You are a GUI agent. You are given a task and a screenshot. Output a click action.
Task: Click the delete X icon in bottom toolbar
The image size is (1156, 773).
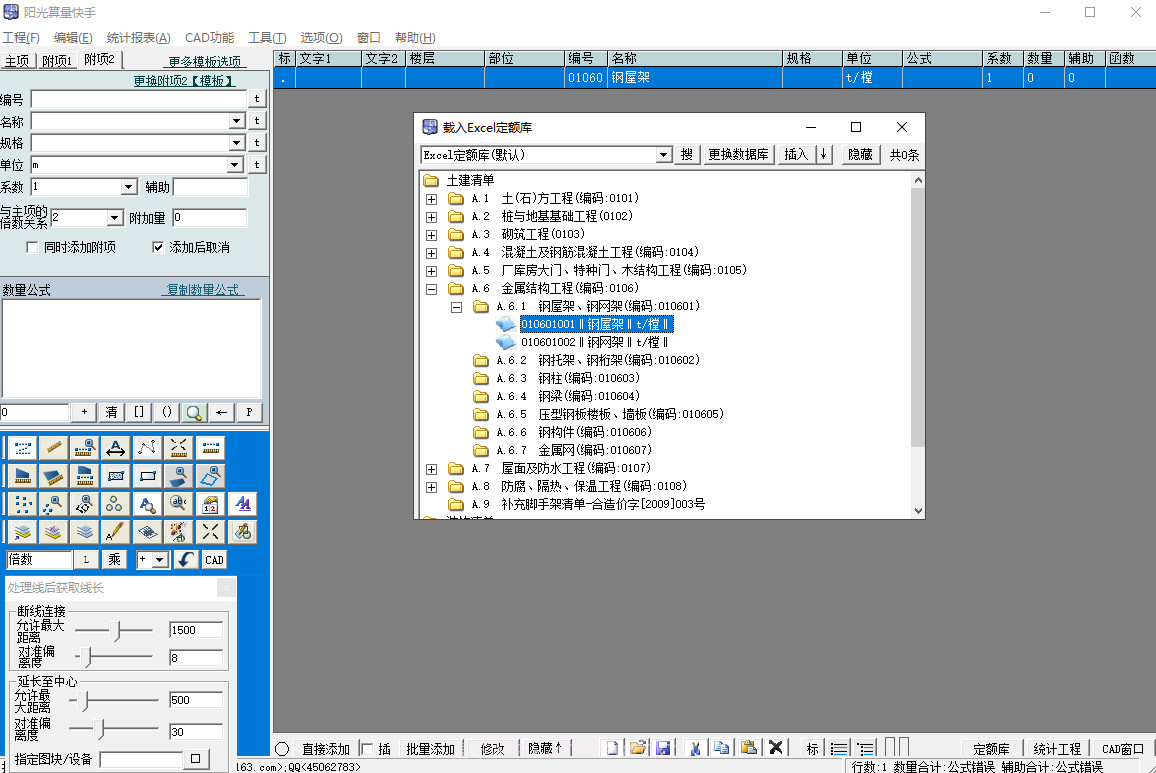point(774,747)
